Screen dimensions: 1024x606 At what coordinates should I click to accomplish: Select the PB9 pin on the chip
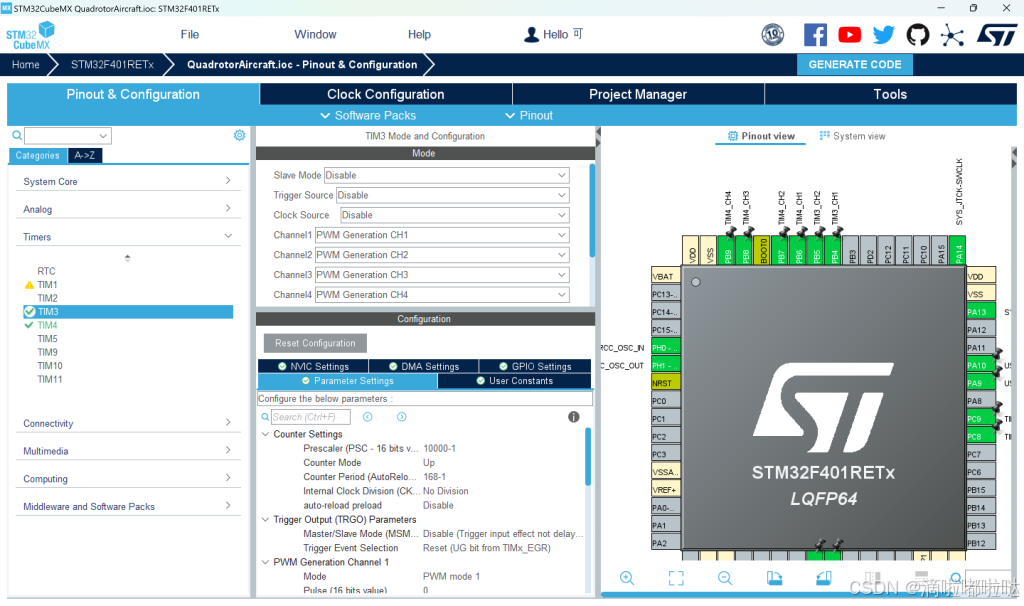727,251
